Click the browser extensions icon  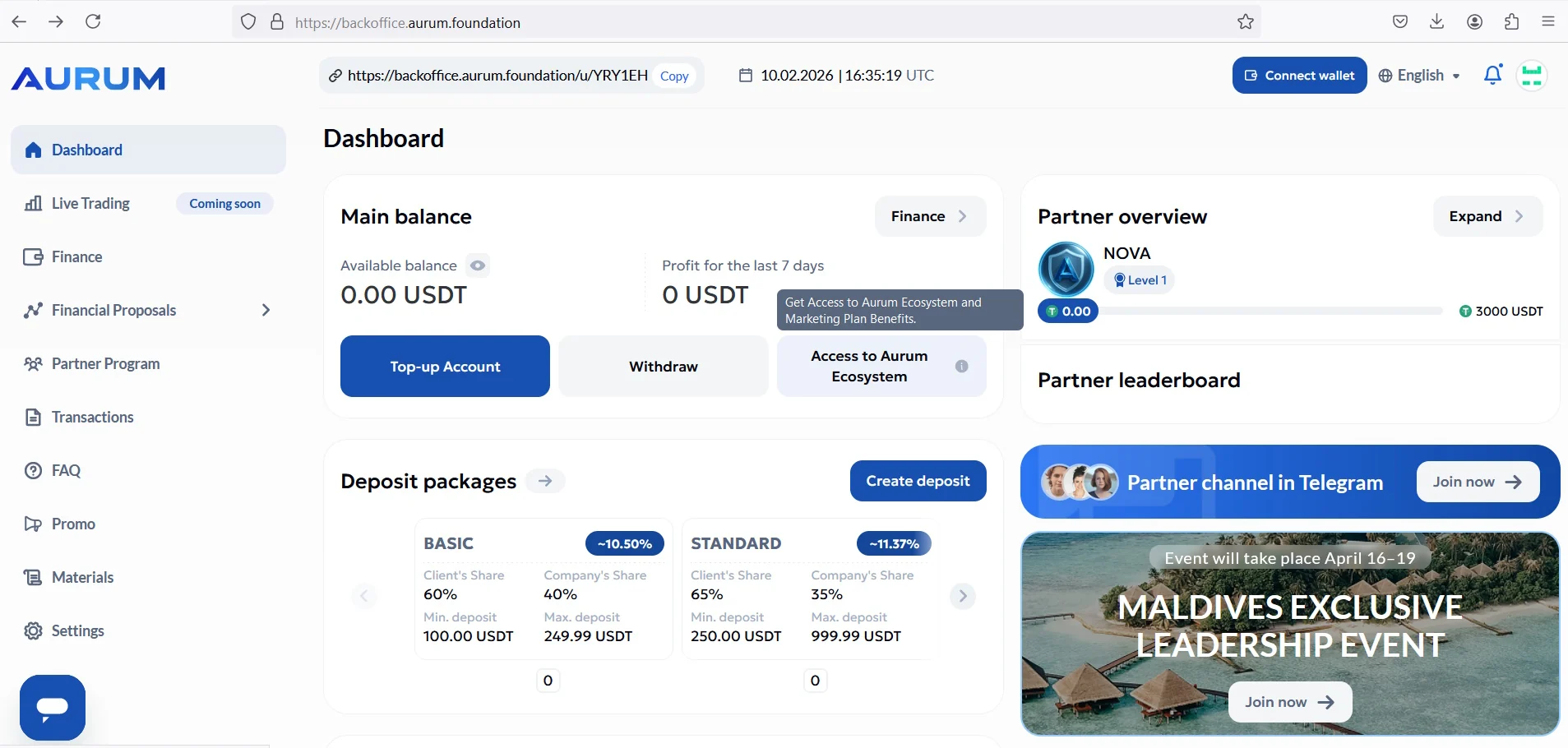pyautogui.click(x=1511, y=22)
